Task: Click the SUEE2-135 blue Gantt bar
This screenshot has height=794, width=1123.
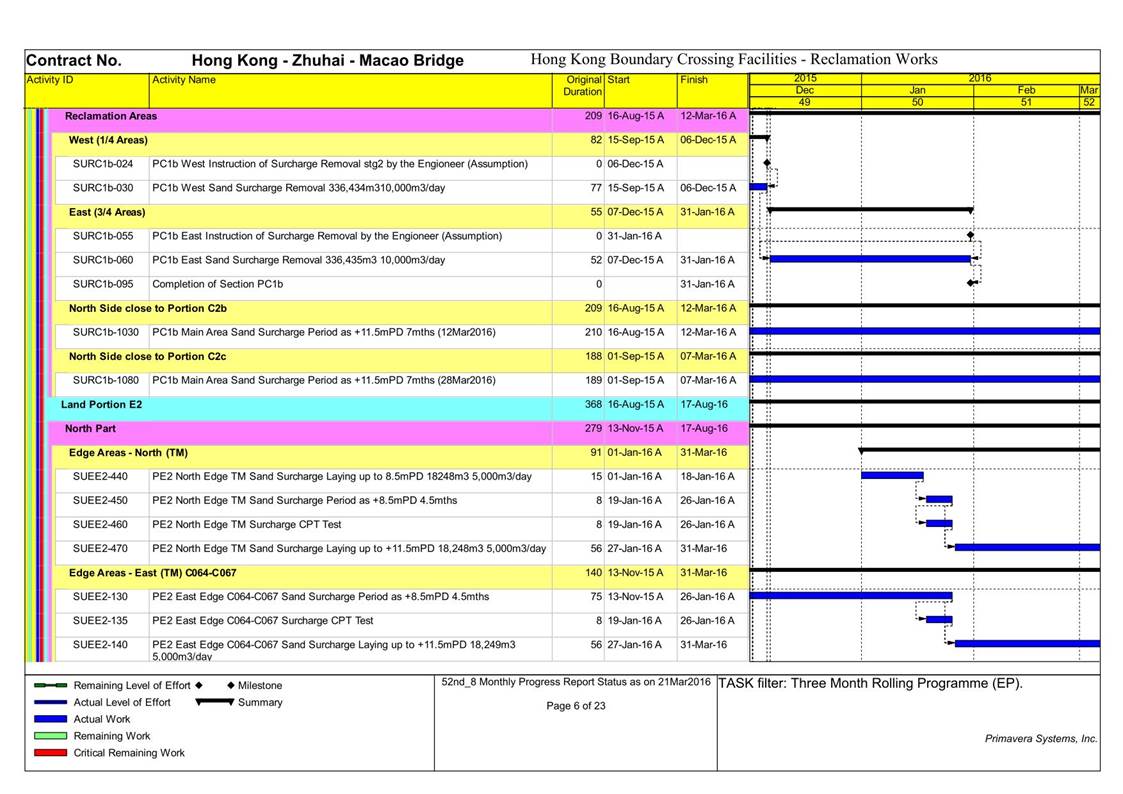Action: click(940, 619)
